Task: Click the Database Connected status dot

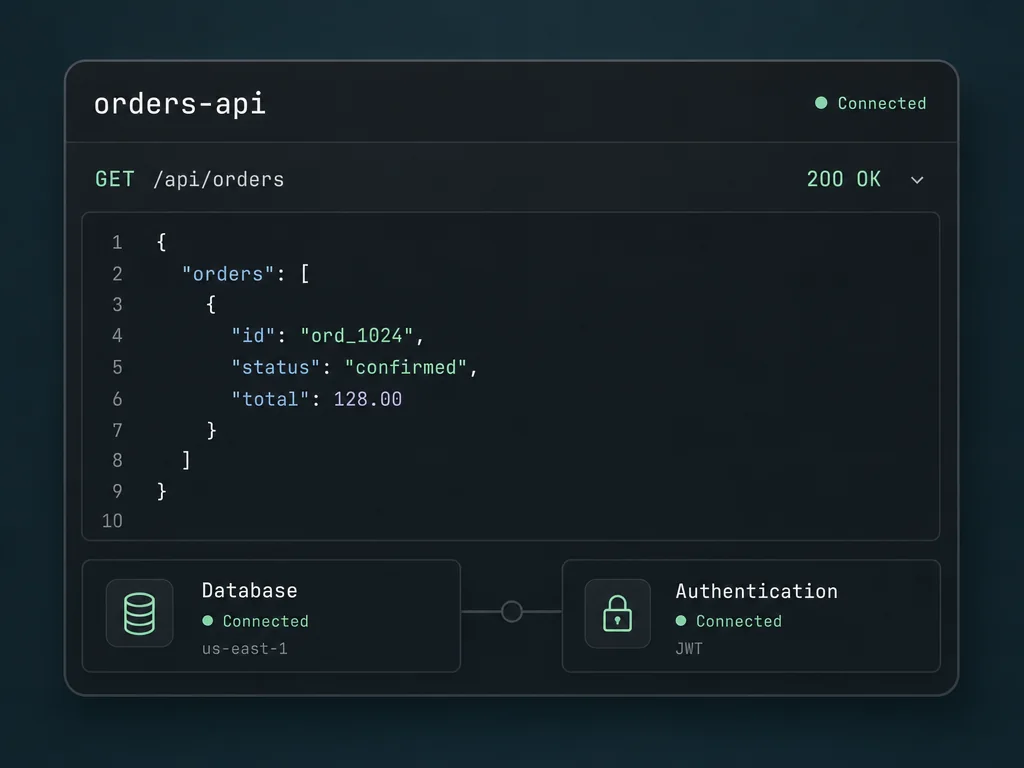Action: tap(208, 620)
